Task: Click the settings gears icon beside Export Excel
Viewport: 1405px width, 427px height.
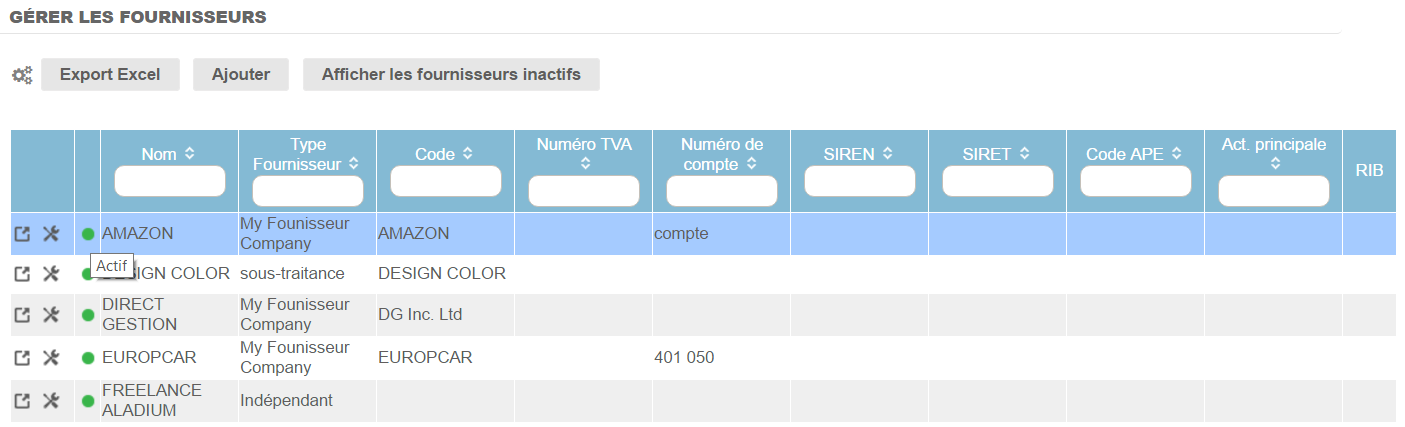Action: point(22,75)
